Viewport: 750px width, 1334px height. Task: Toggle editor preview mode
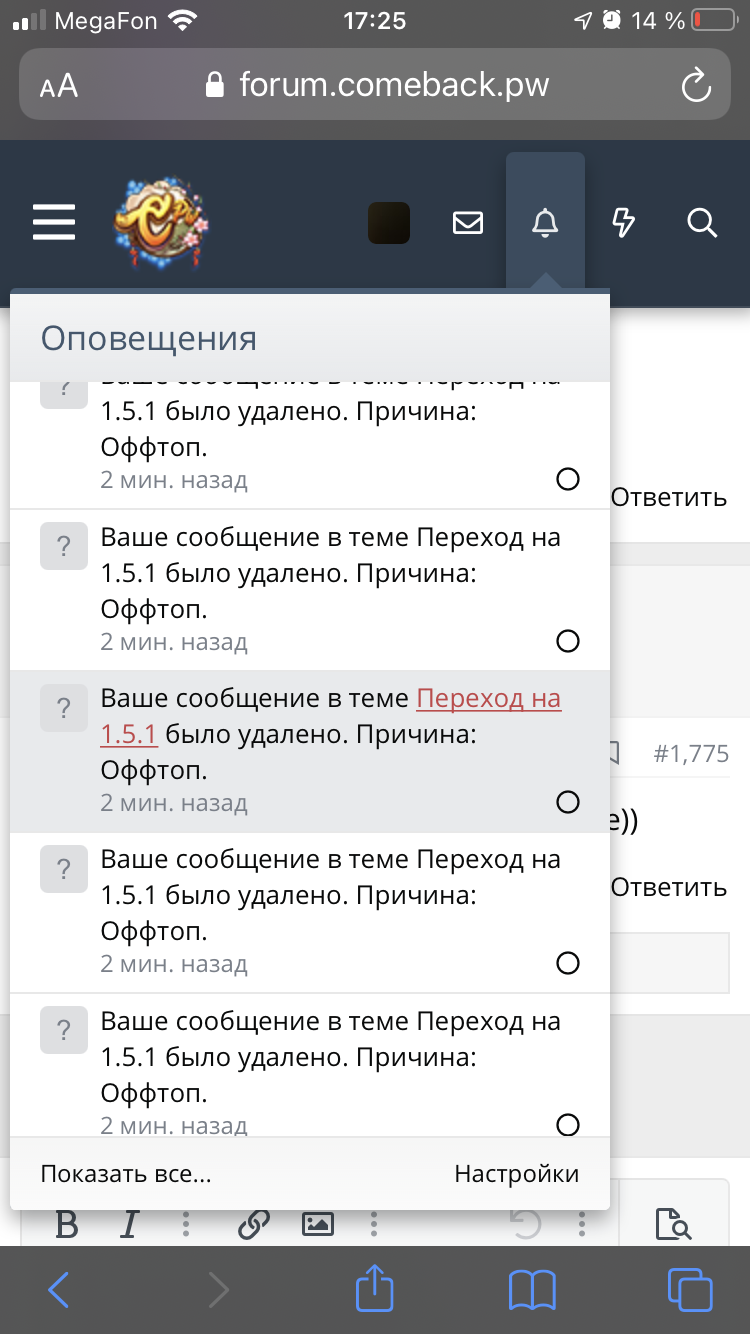[673, 1223]
